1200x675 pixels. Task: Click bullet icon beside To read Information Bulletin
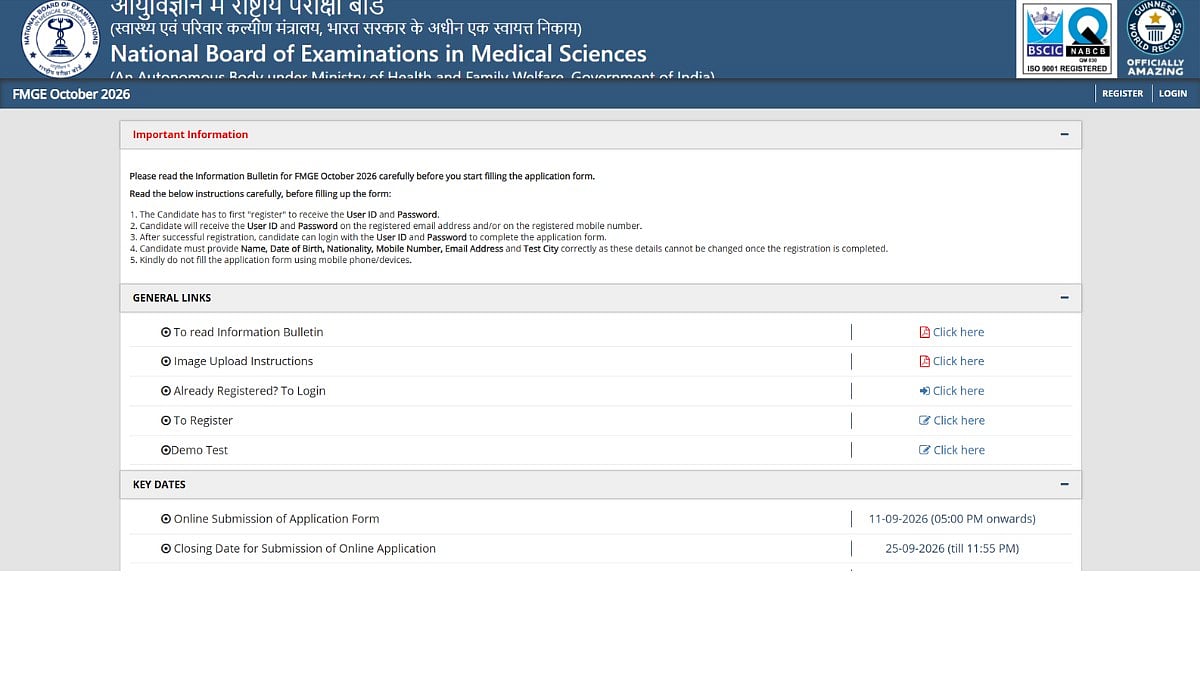[x=166, y=332]
